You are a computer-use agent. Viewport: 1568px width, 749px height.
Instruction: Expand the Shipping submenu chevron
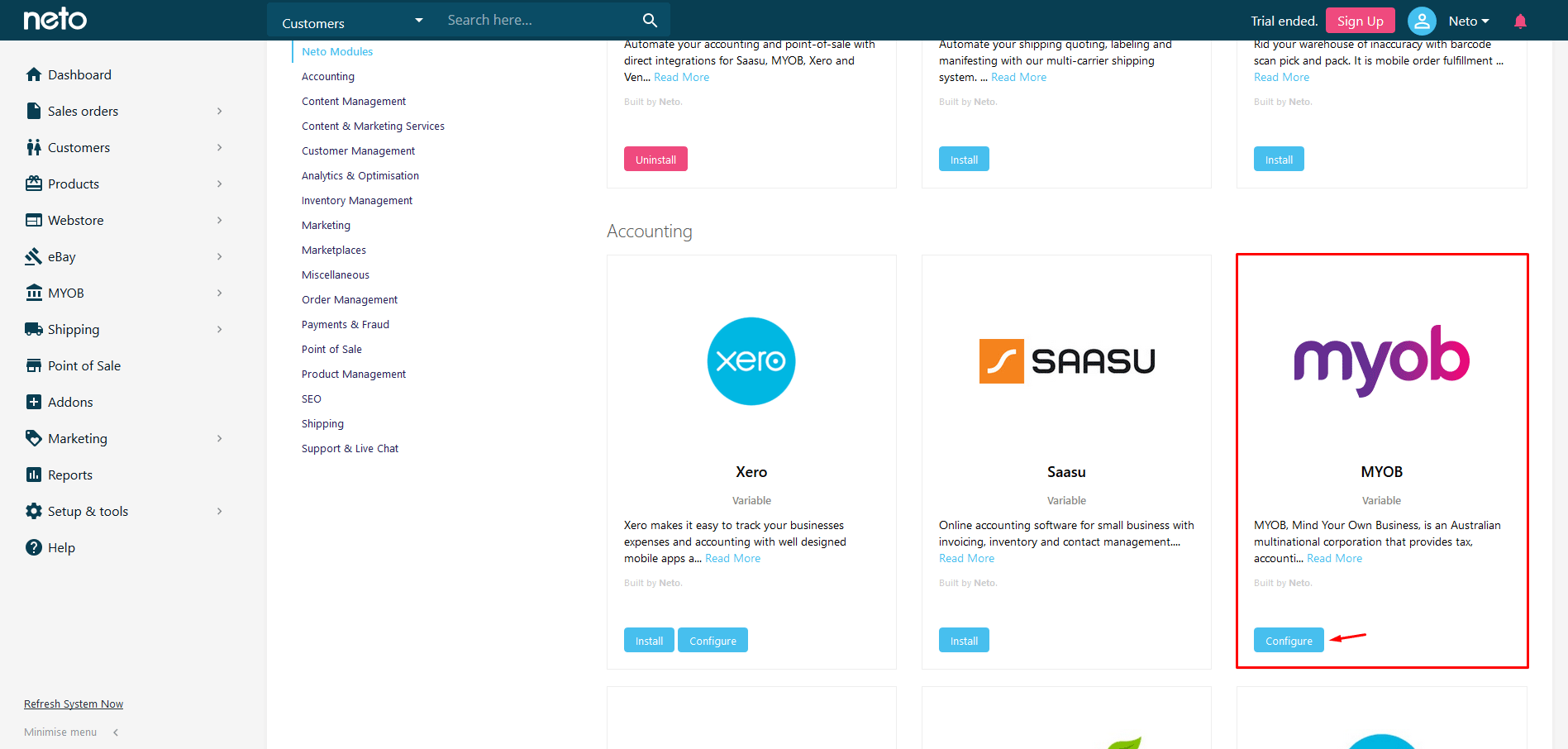[x=219, y=329]
